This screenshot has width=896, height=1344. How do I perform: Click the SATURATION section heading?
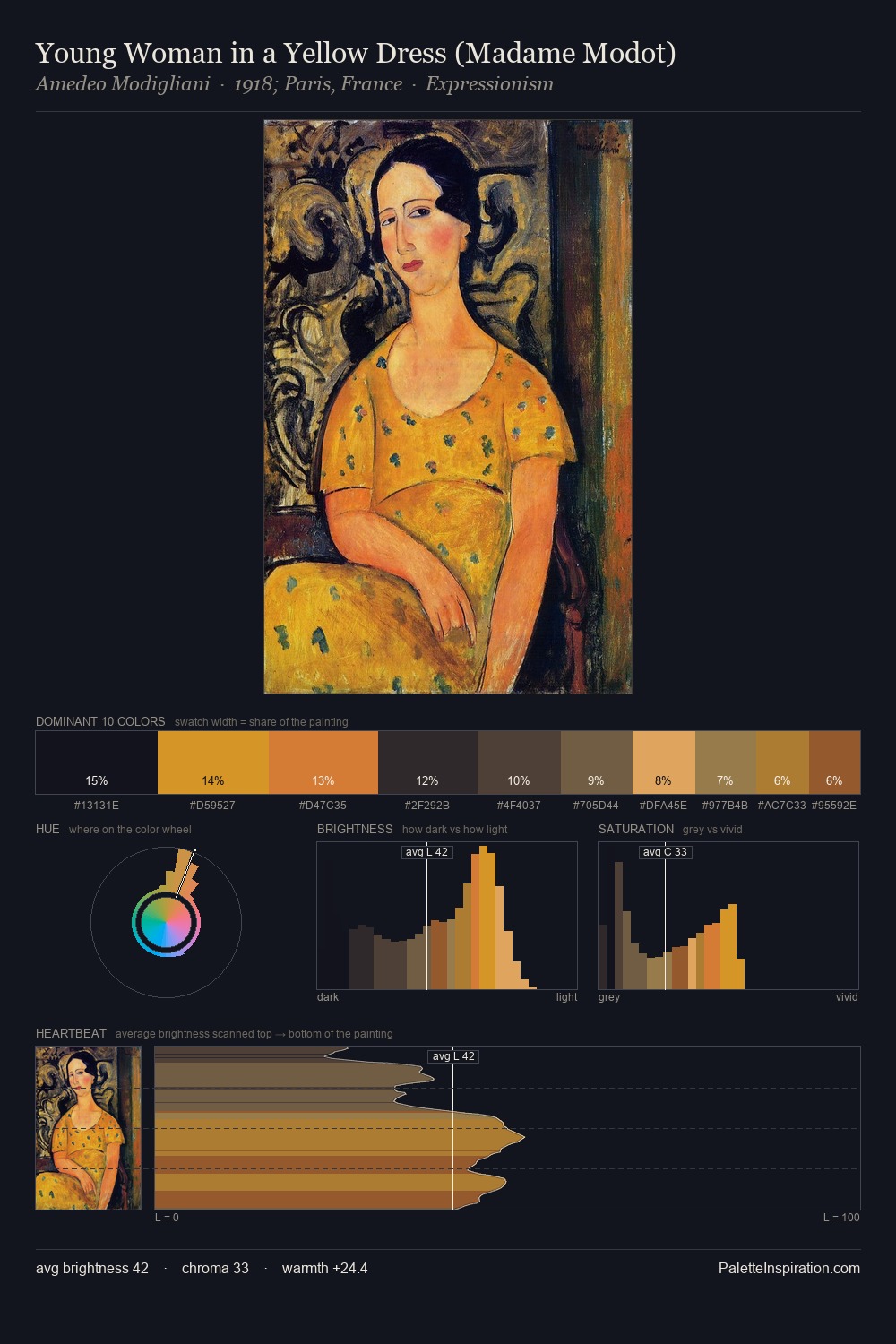(636, 829)
